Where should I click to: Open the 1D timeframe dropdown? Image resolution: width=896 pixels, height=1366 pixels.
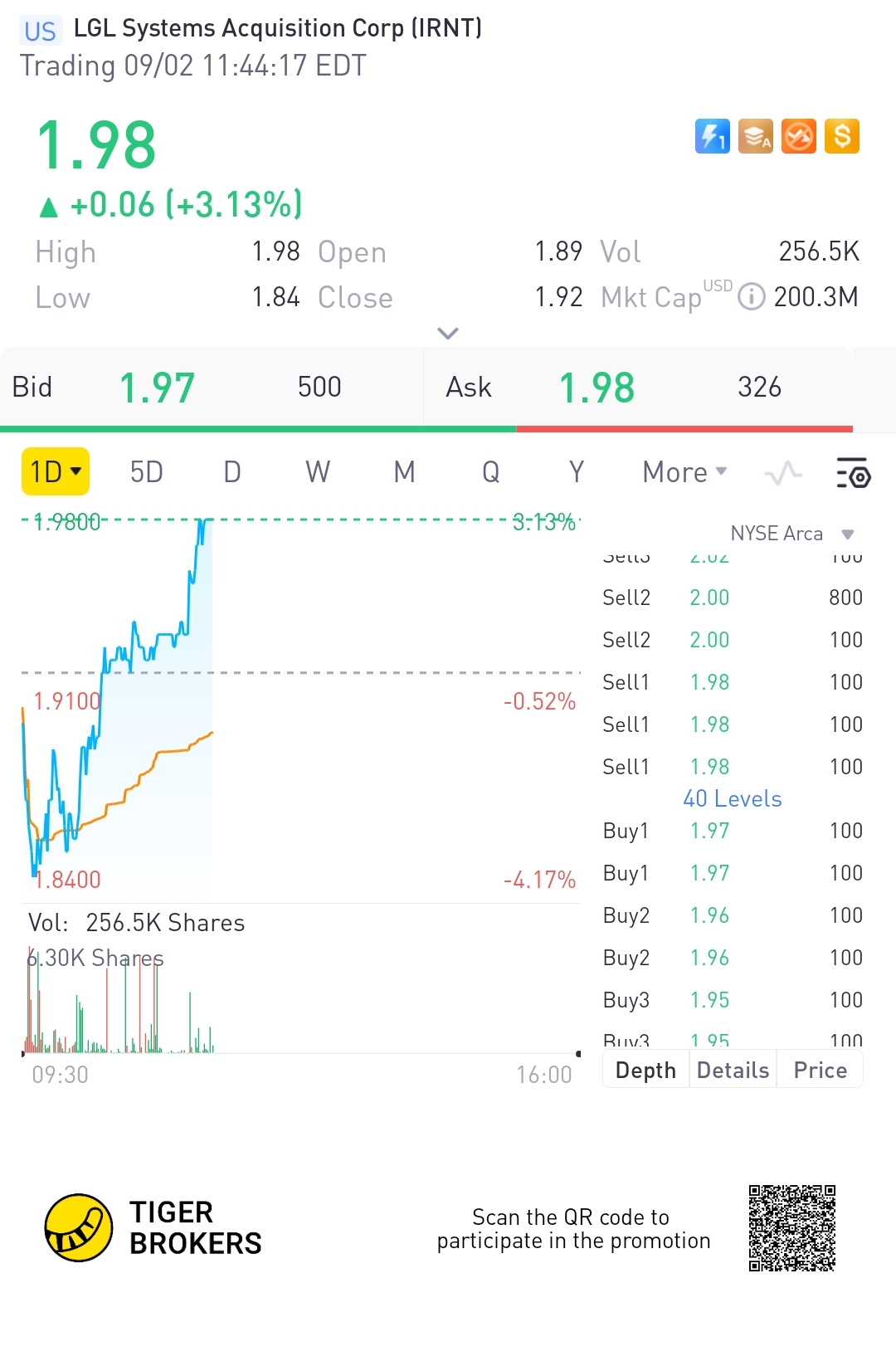56,472
